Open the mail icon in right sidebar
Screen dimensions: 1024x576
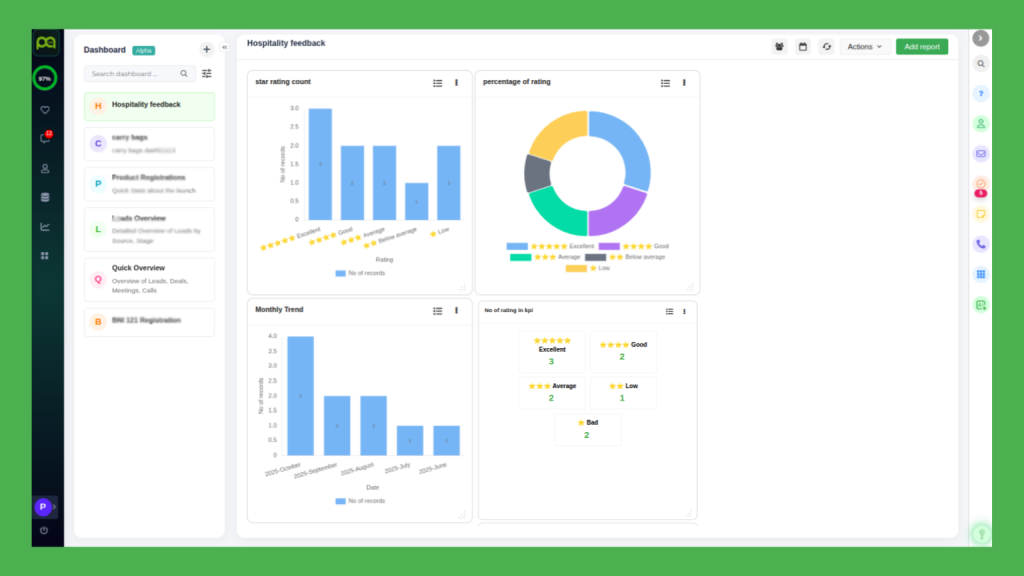click(x=980, y=154)
